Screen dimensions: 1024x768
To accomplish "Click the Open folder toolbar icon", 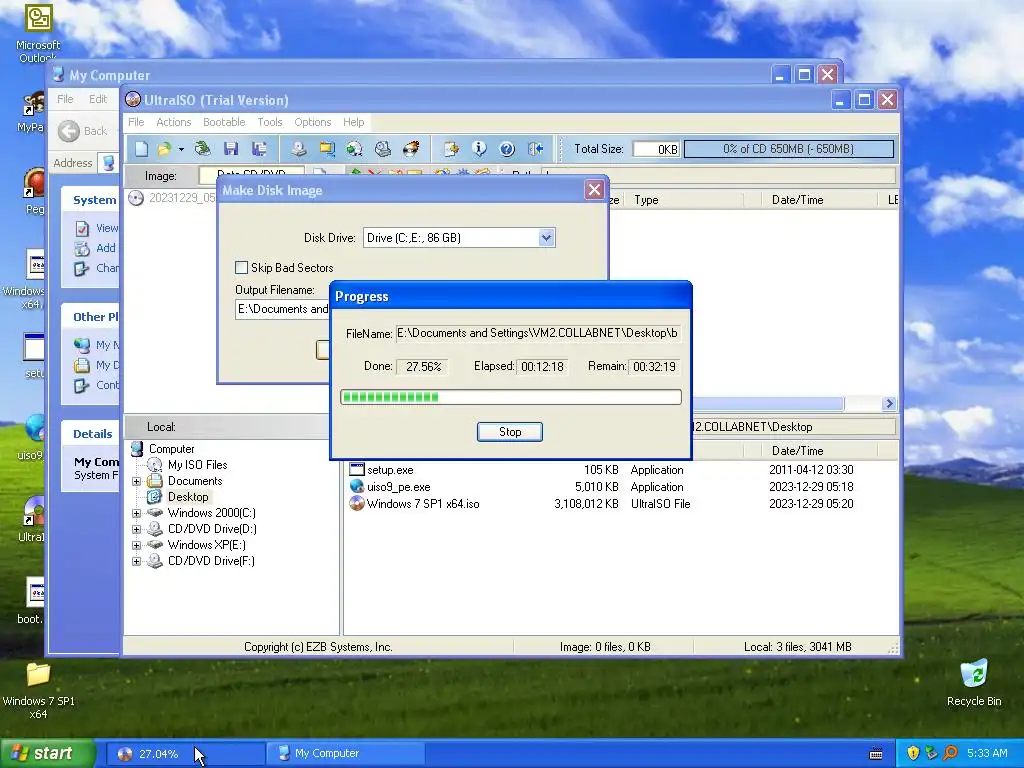I will point(164,149).
